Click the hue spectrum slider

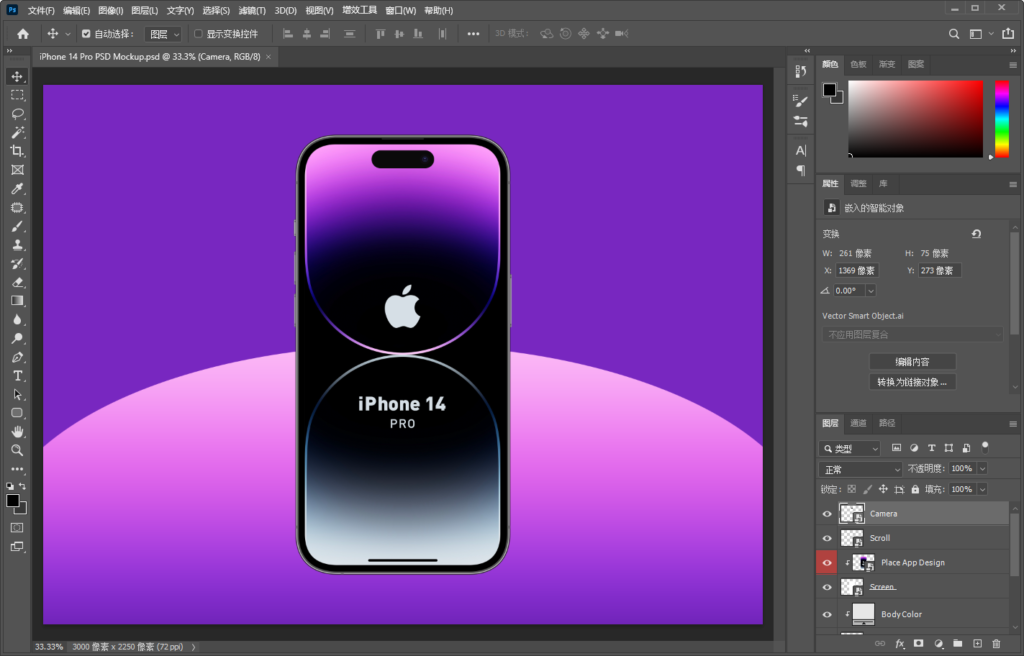tap(1002, 119)
